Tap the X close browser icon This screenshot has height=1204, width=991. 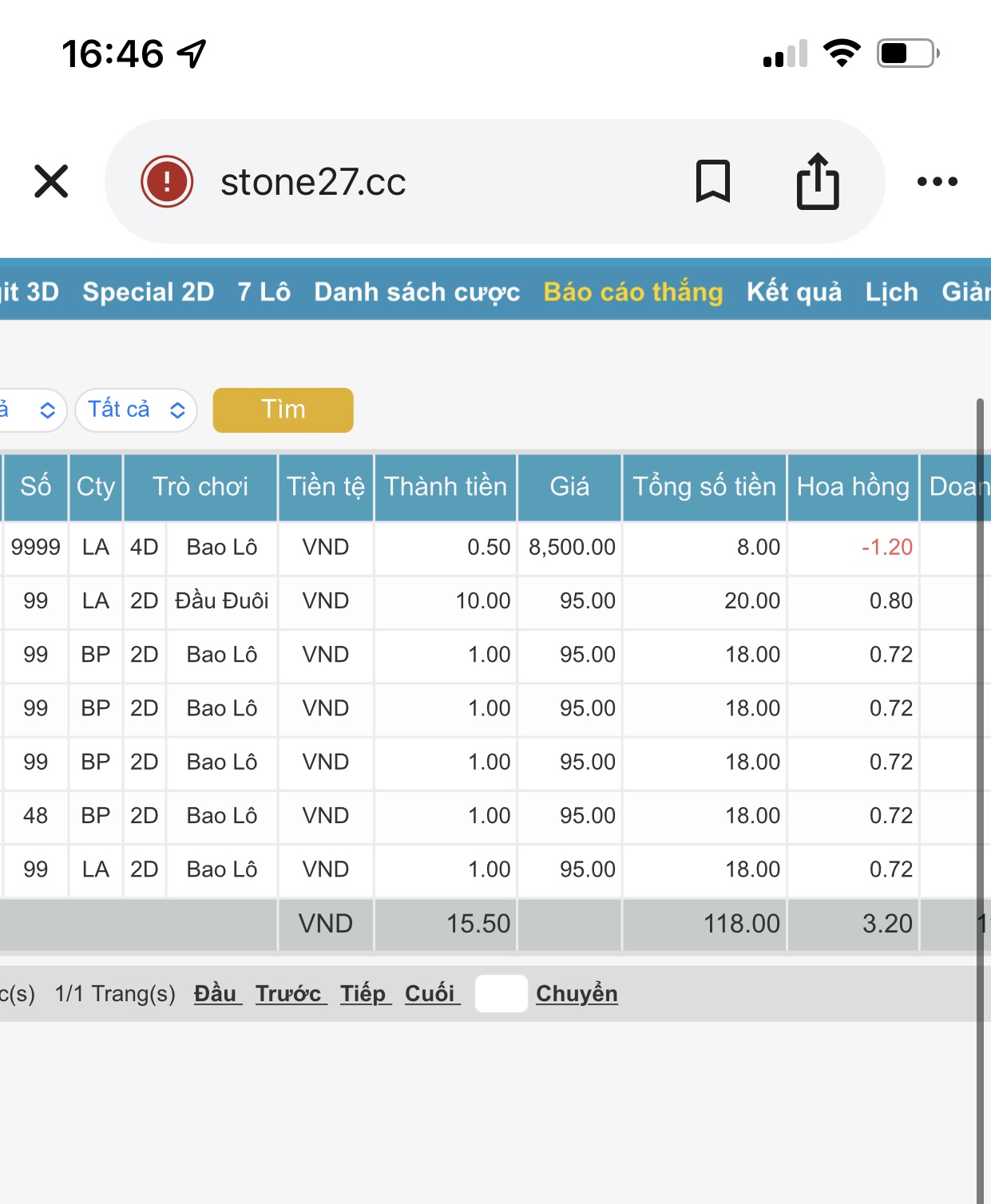[x=51, y=181]
